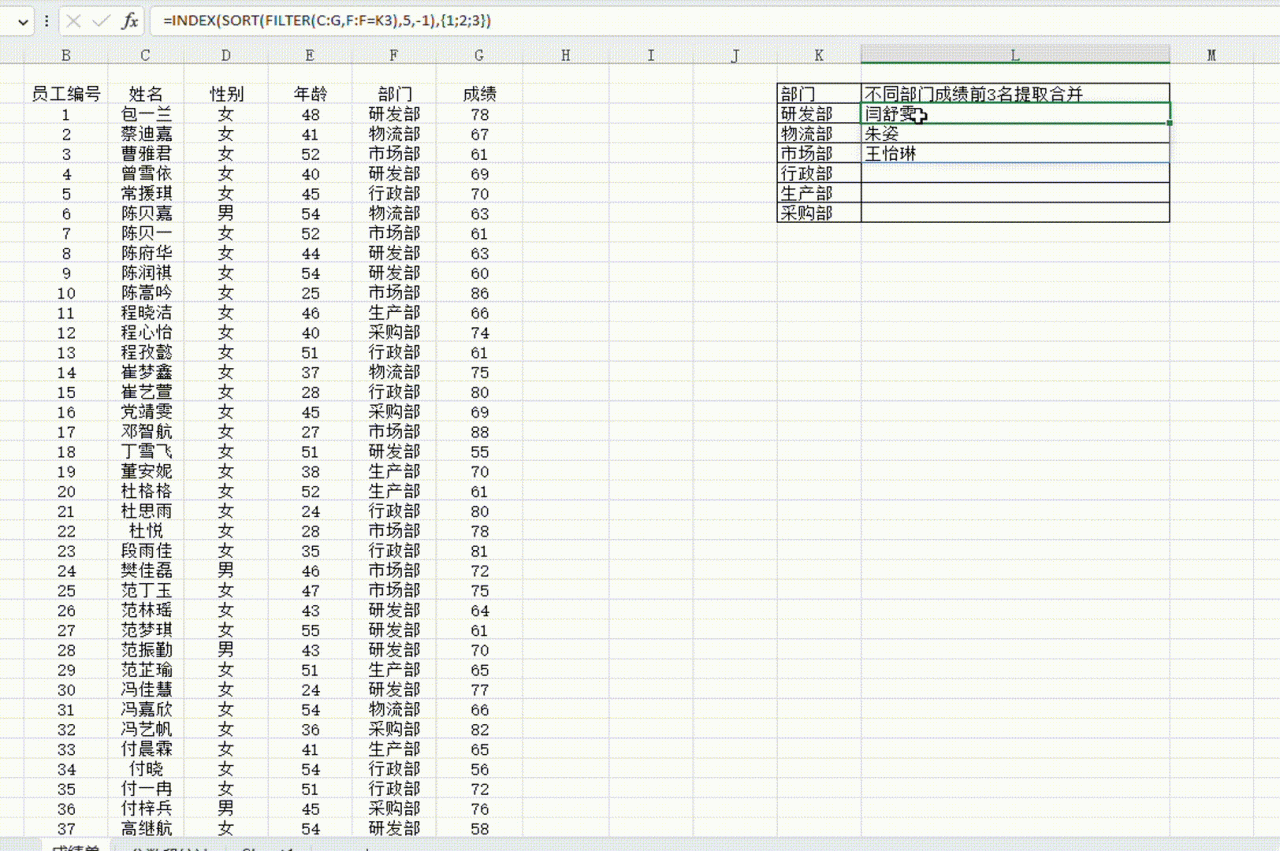Select column C header

pos(146,56)
